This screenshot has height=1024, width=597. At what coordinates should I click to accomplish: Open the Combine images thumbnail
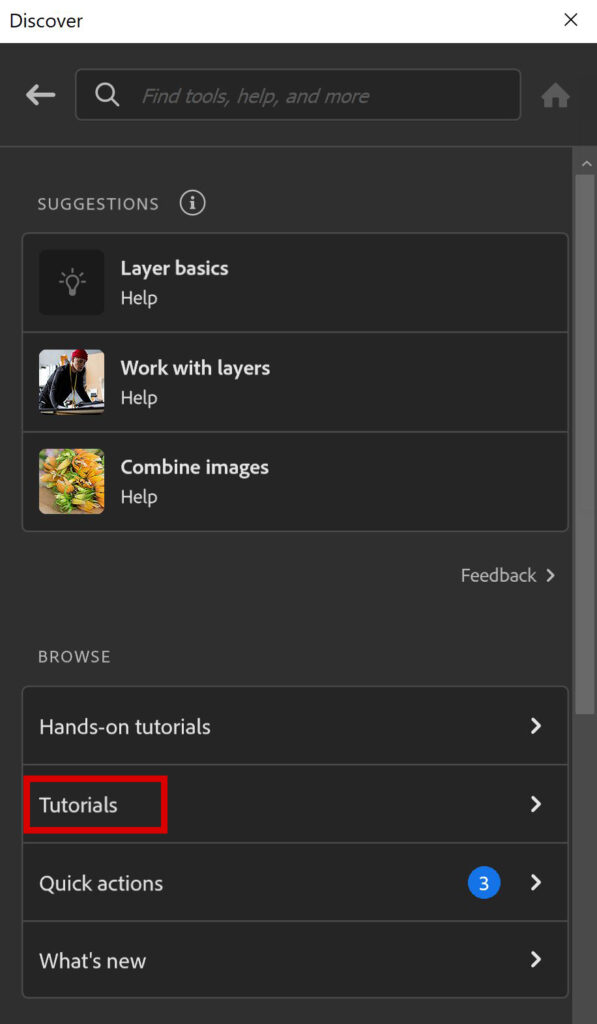pyautogui.click(x=71, y=481)
